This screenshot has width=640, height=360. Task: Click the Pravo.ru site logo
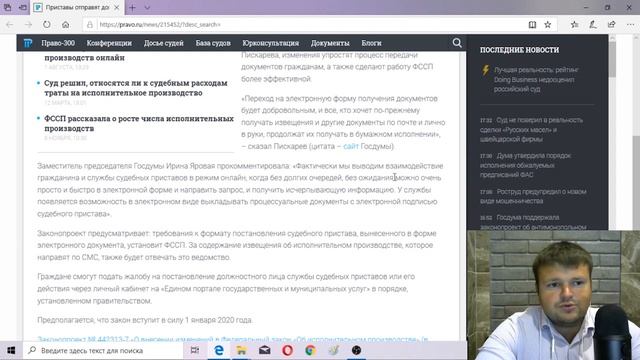tap(28, 43)
